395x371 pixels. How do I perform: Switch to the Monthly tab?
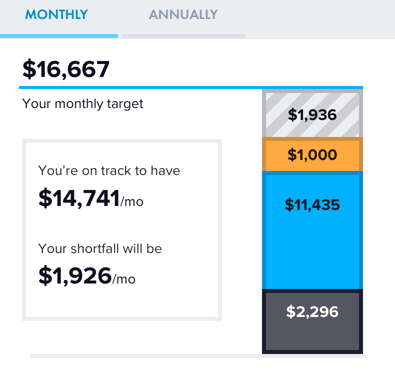click(57, 15)
